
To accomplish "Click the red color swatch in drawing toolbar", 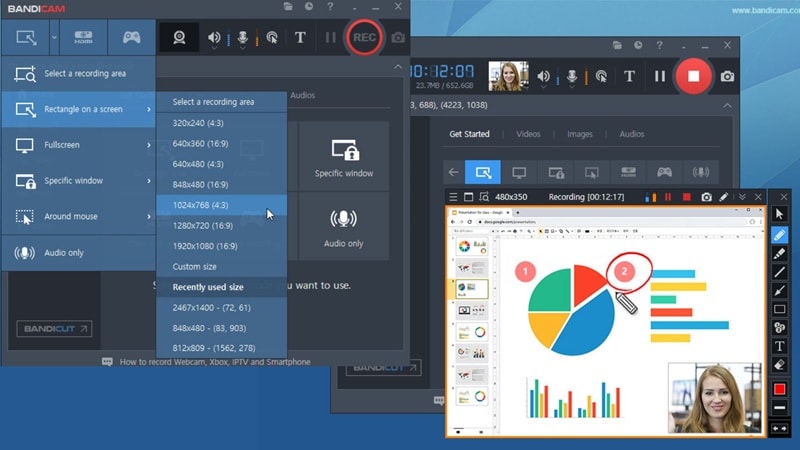I will (779, 389).
